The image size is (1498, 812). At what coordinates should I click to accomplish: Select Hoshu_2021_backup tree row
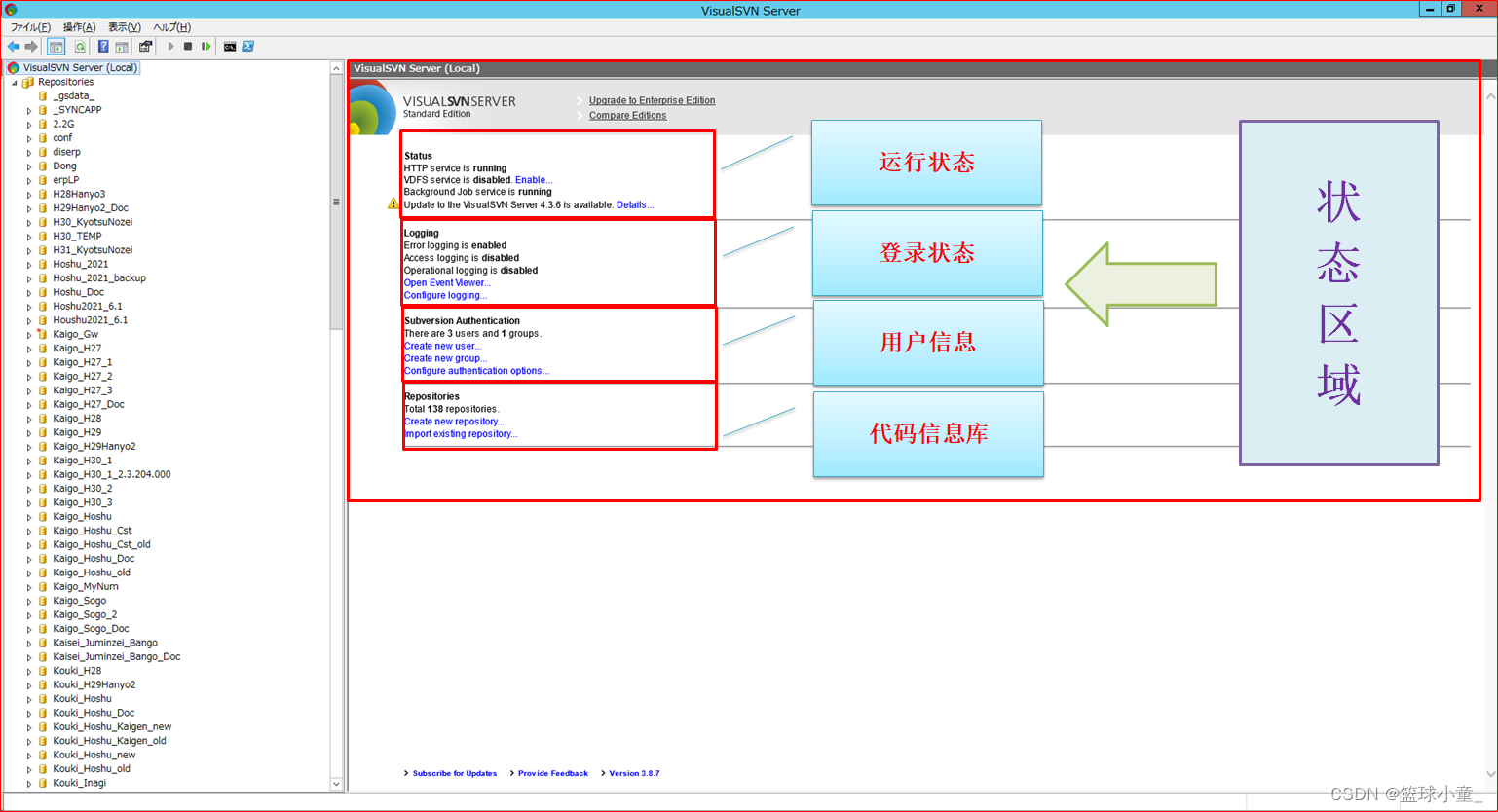[x=99, y=278]
